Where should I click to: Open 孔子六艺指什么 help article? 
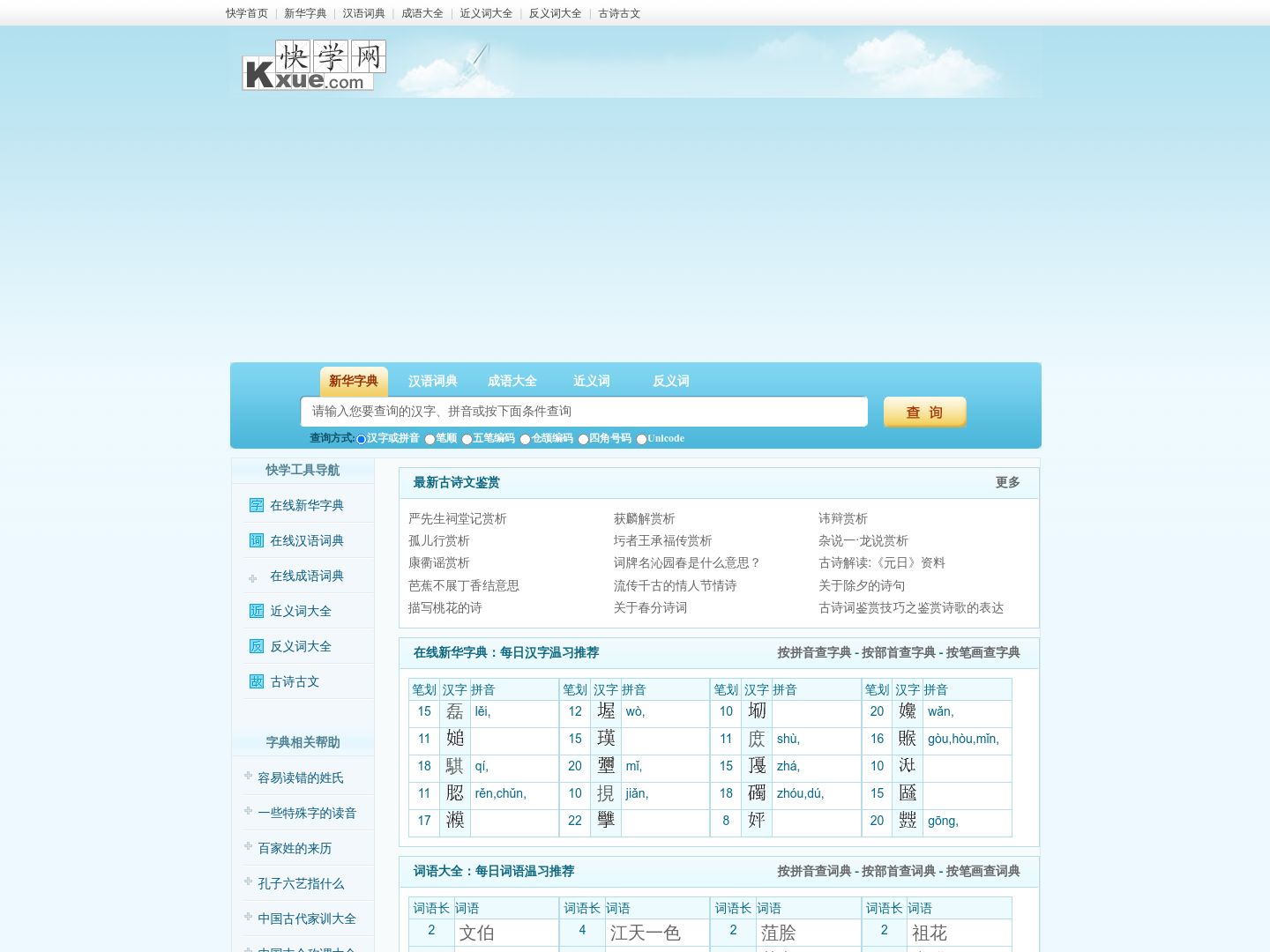[x=301, y=883]
